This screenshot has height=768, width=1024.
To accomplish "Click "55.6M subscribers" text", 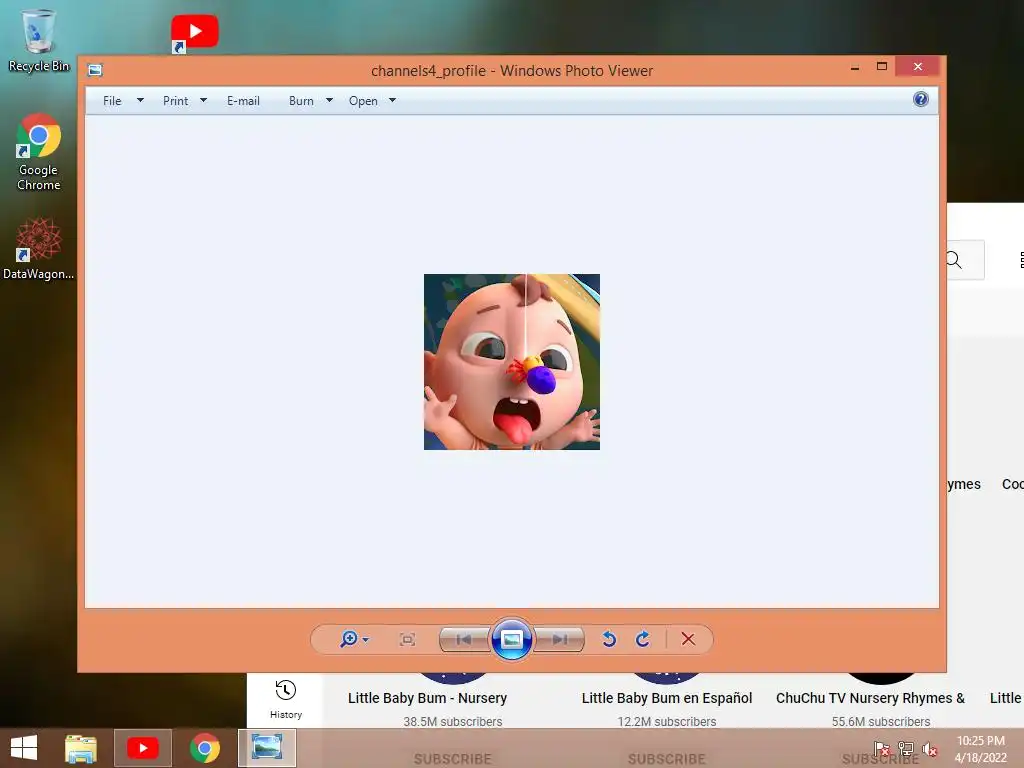I will (x=881, y=722).
